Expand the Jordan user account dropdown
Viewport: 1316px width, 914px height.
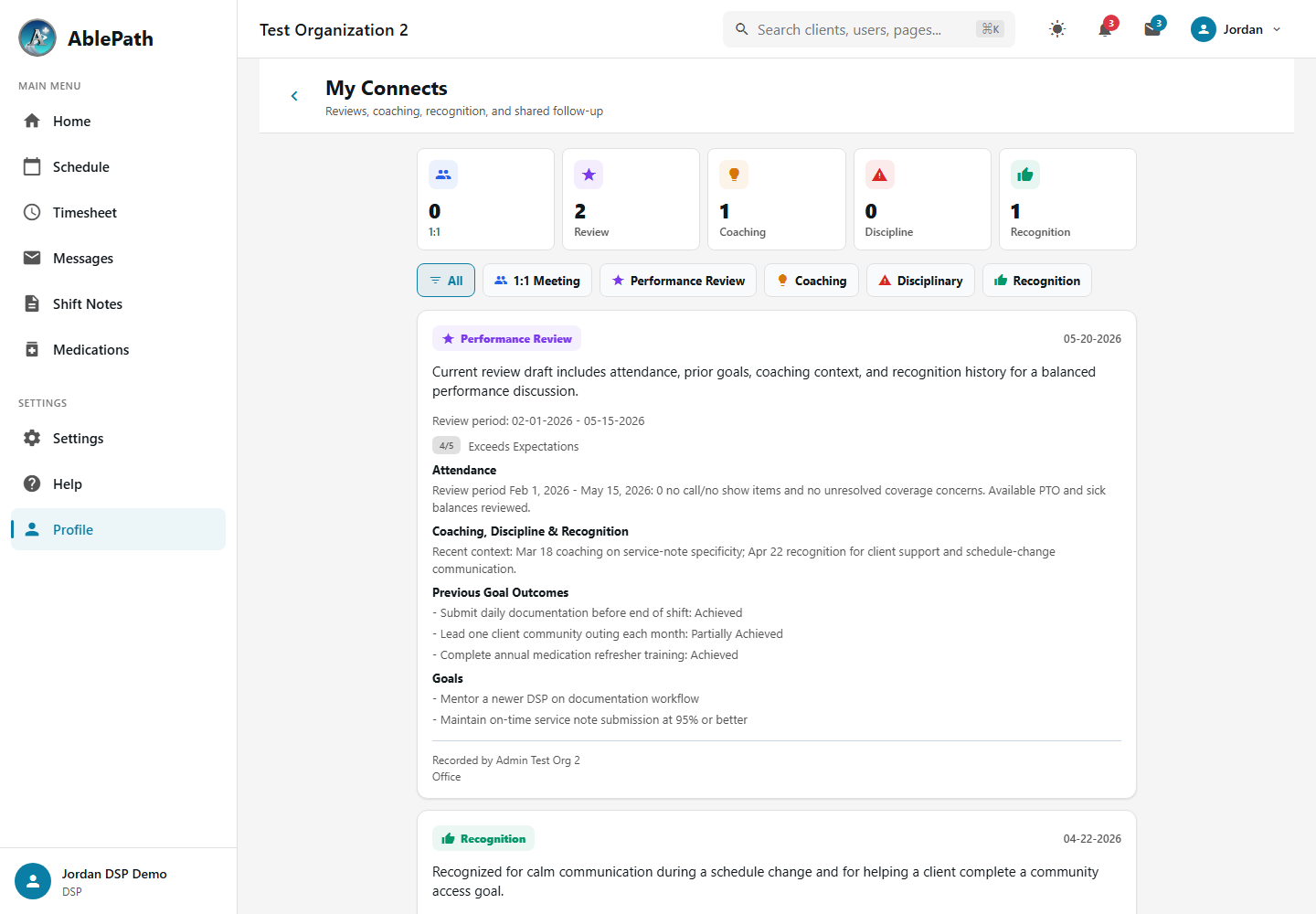(x=1236, y=29)
